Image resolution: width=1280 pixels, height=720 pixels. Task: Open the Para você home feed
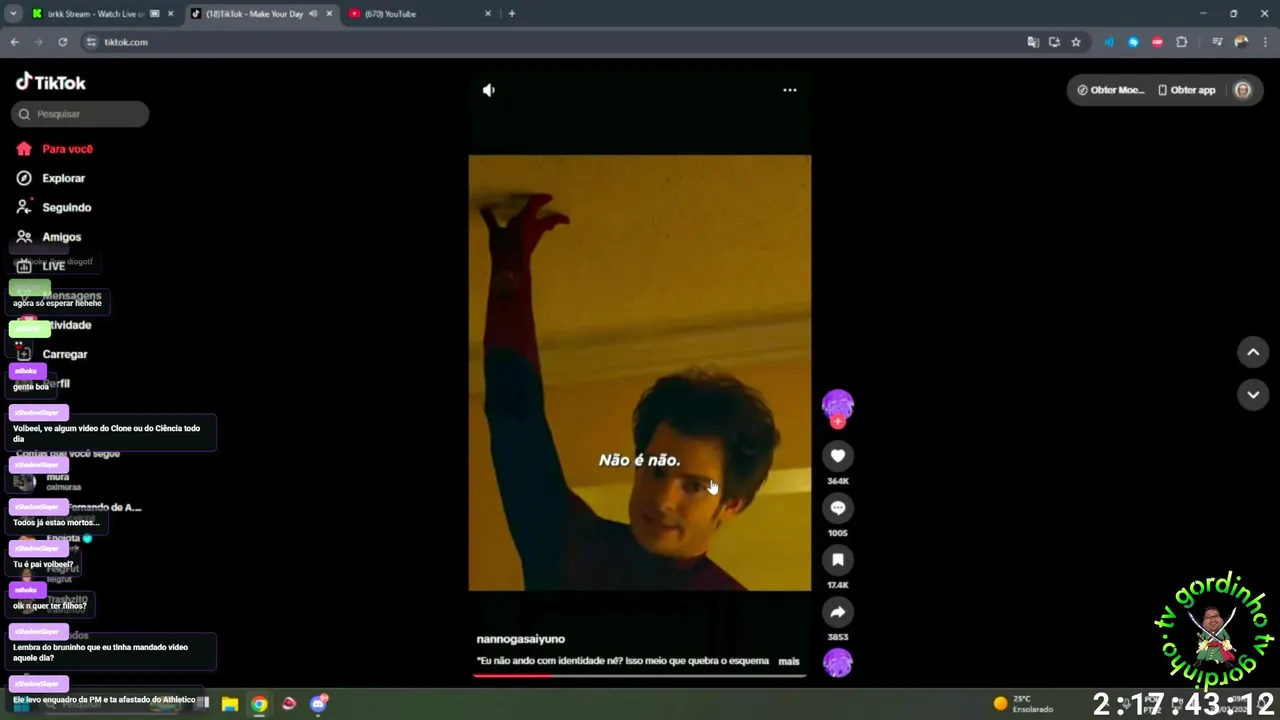point(55,148)
